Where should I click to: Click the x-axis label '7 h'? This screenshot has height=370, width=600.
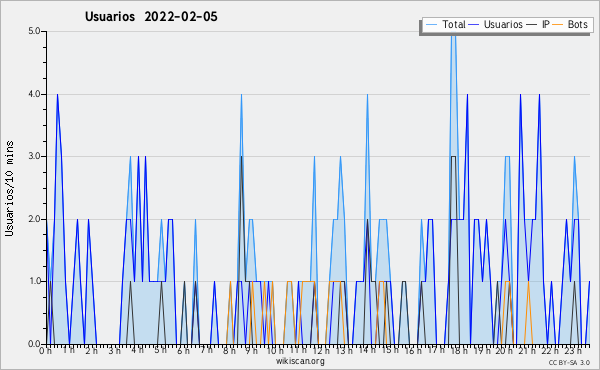[x=206, y=349]
